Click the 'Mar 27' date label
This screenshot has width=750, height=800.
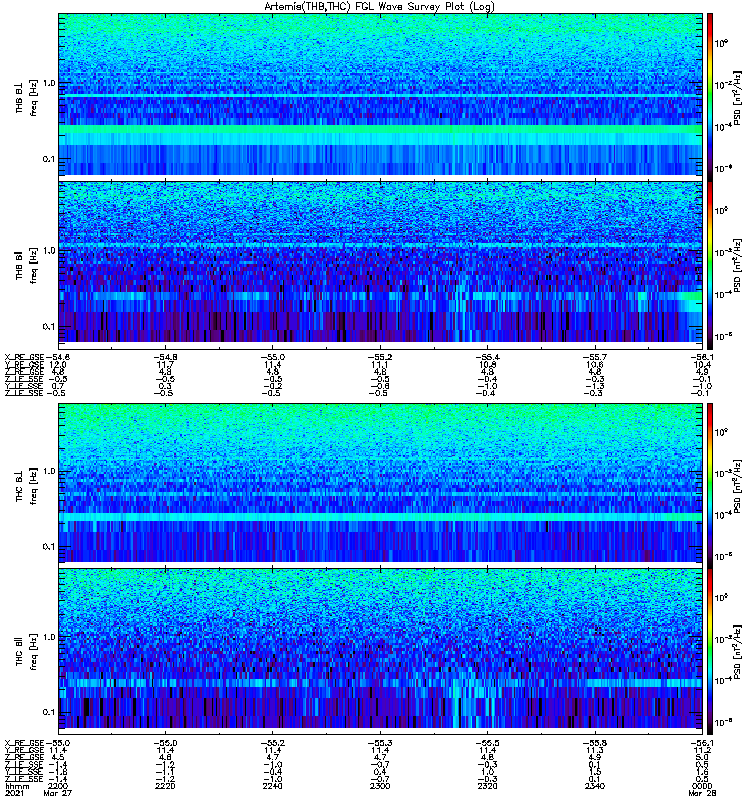point(57,793)
